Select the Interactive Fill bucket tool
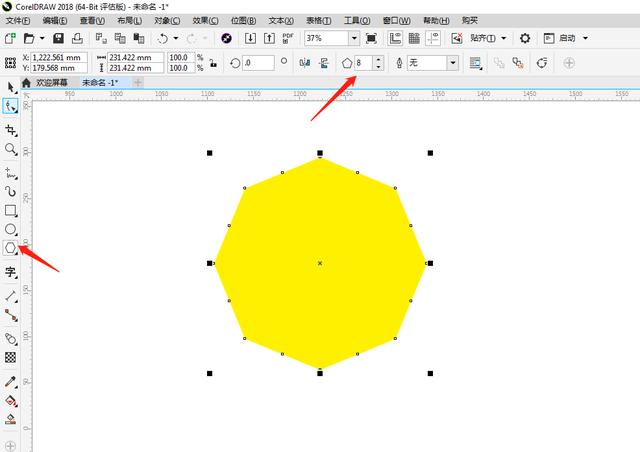This screenshot has width=640, height=452. (x=10, y=400)
